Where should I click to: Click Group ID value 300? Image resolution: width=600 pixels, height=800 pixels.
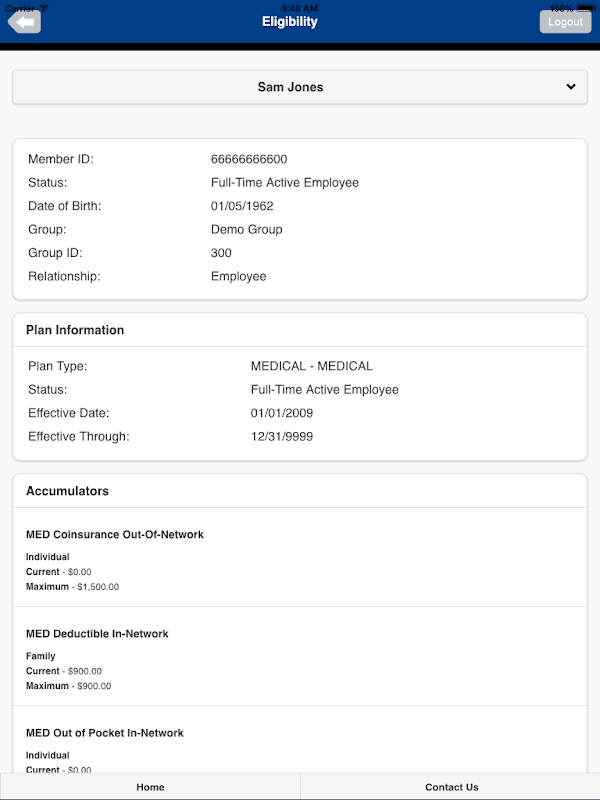(x=221, y=253)
